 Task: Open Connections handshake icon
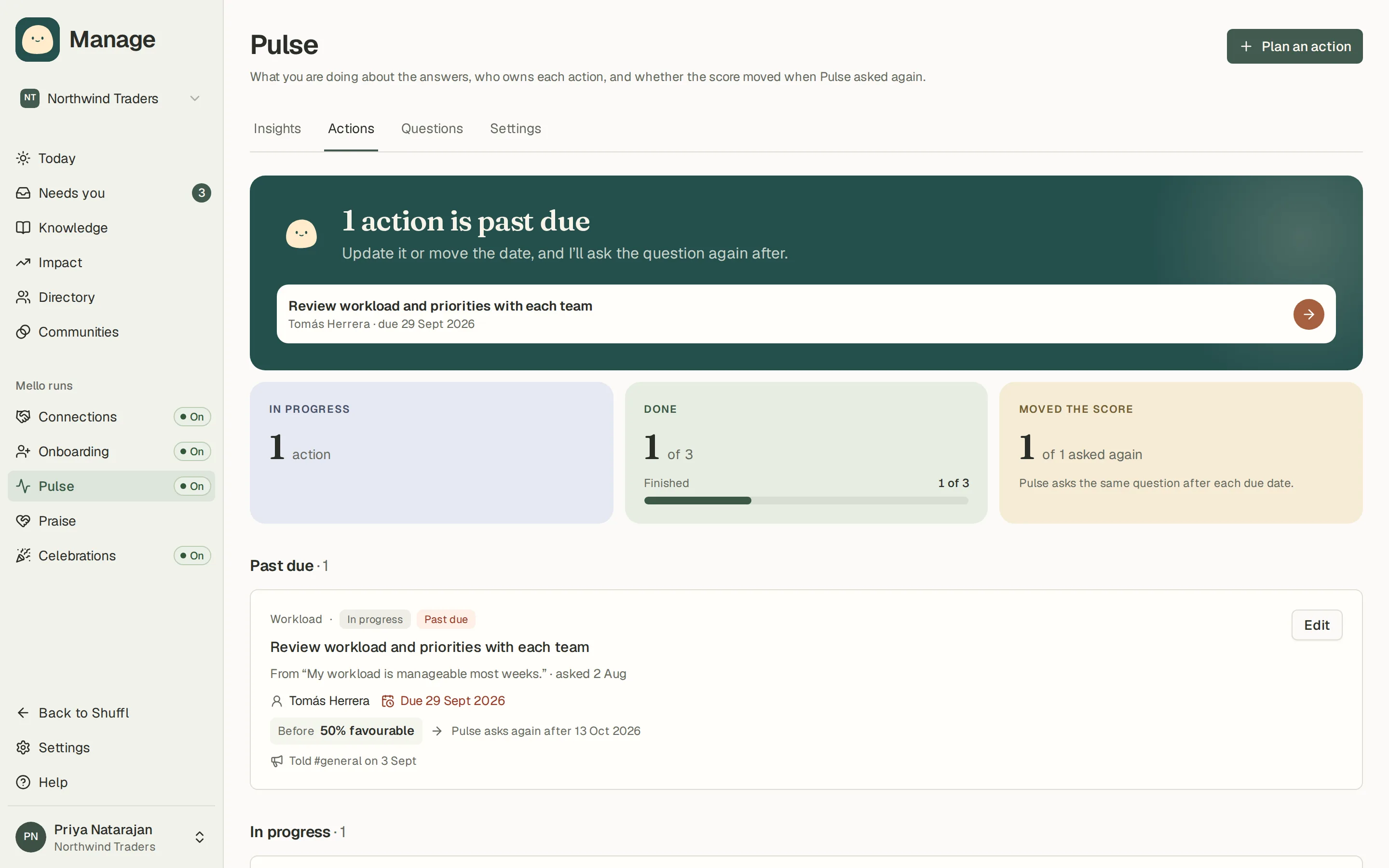[23, 417]
